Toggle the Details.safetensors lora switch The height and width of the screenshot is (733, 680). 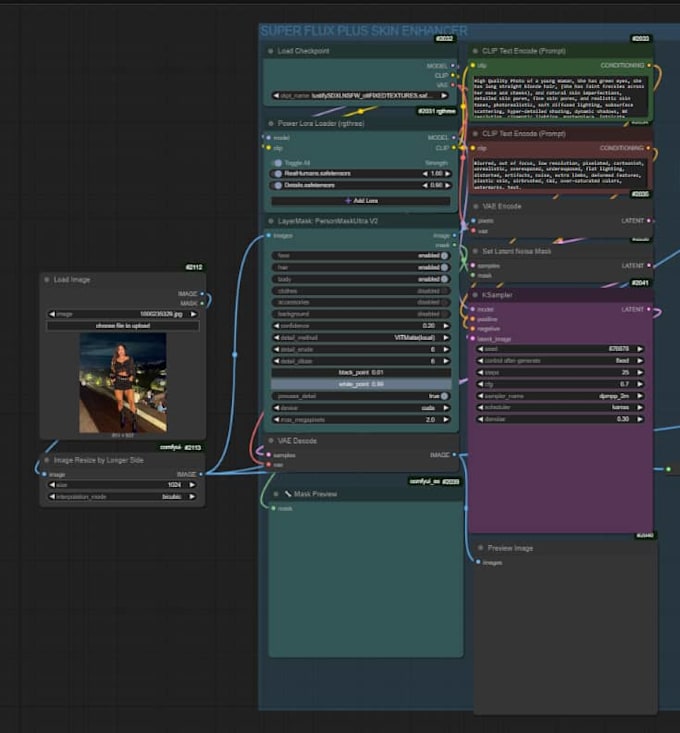point(278,185)
